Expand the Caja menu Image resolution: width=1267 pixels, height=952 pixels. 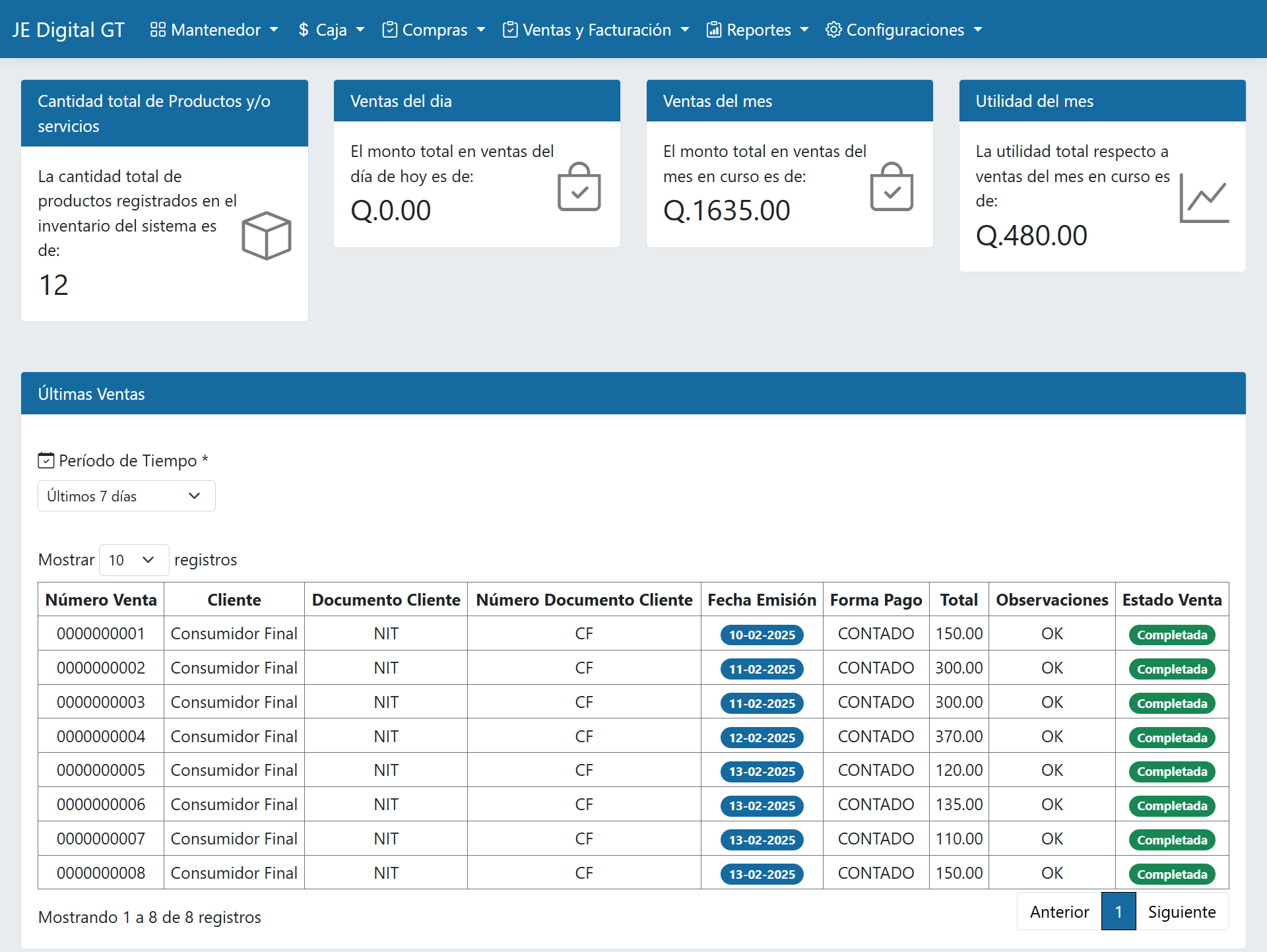coord(331,30)
